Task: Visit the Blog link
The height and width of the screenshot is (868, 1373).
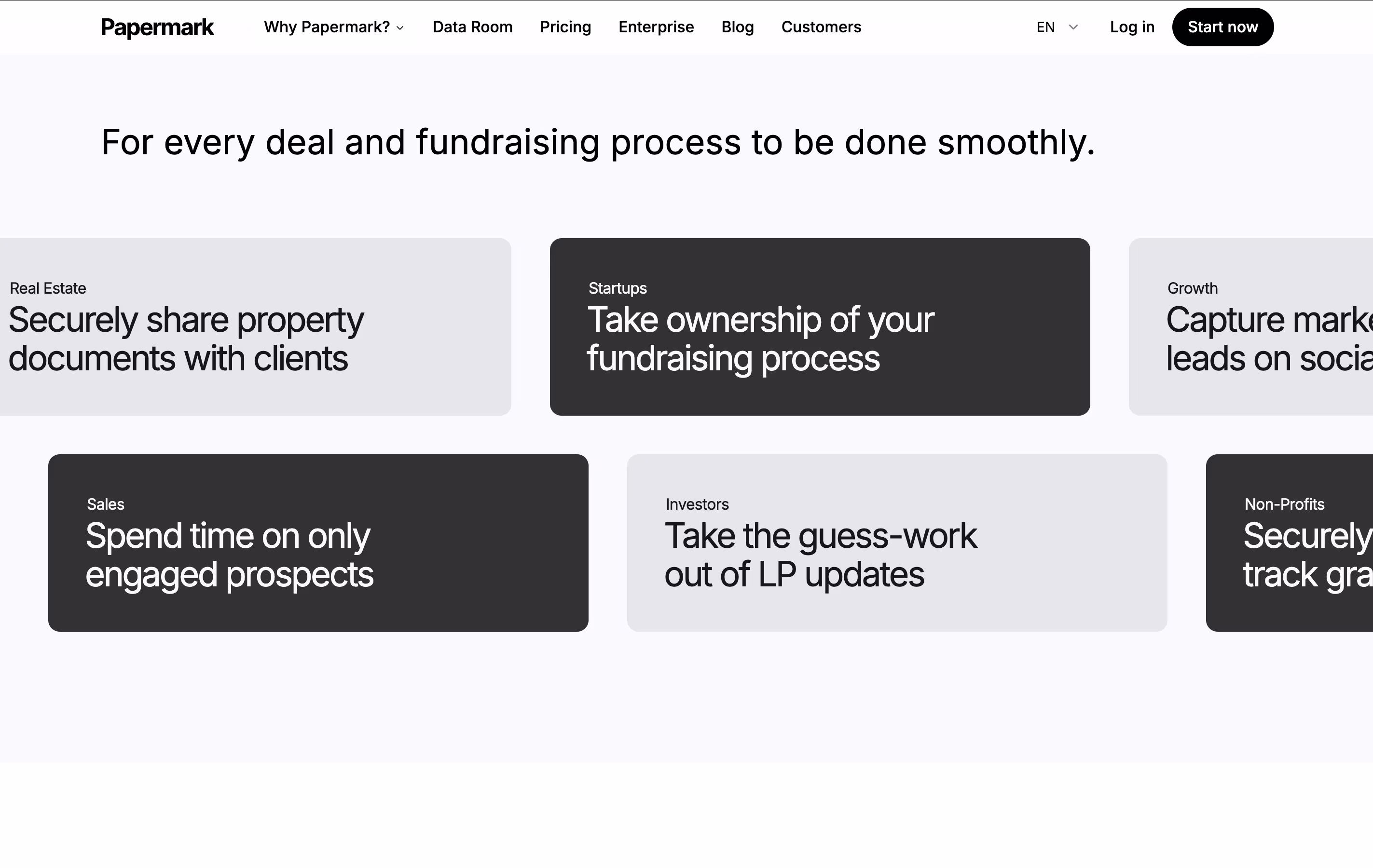Action: pyautogui.click(x=737, y=27)
